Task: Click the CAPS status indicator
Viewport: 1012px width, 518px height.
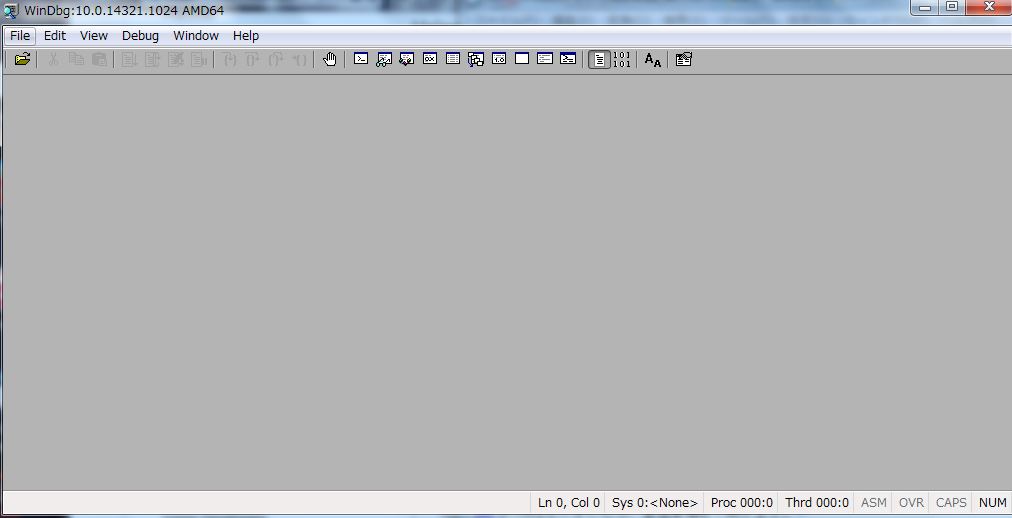Action: pos(951,503)
